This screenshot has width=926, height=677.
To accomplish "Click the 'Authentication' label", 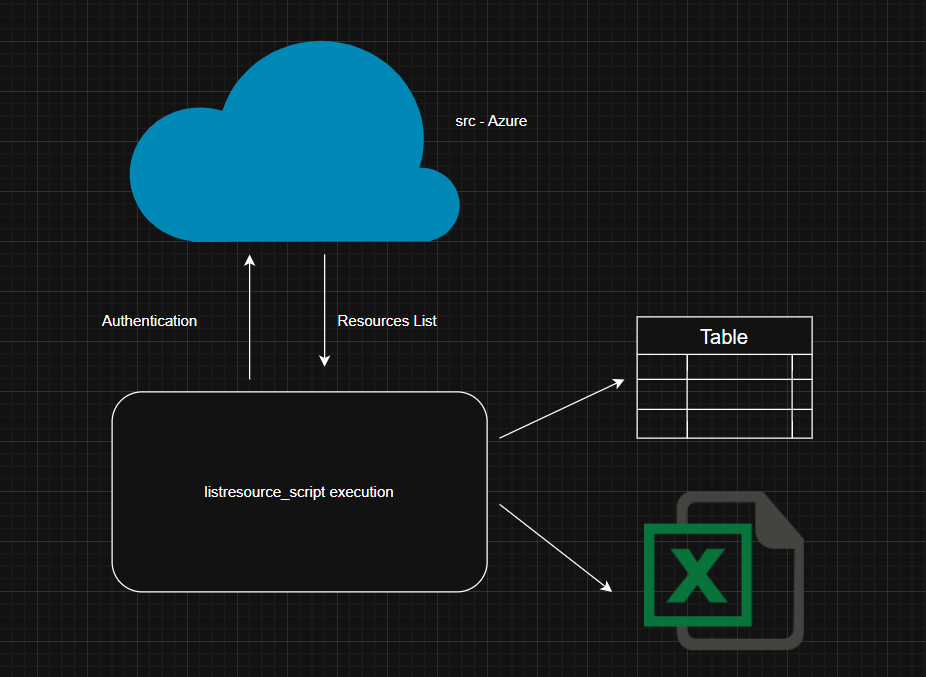I will 149,321.
